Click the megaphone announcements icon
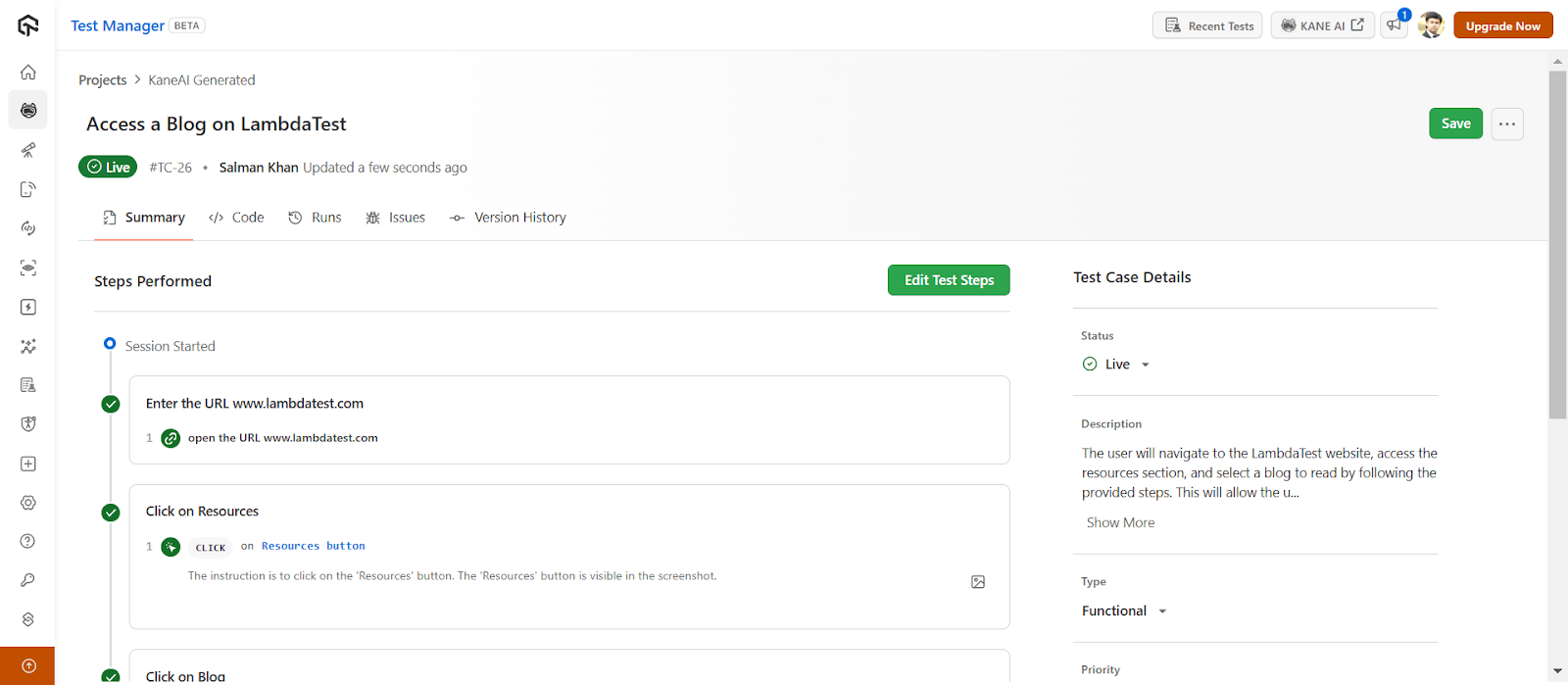 pyautogui.click(x=1394, y=25)
